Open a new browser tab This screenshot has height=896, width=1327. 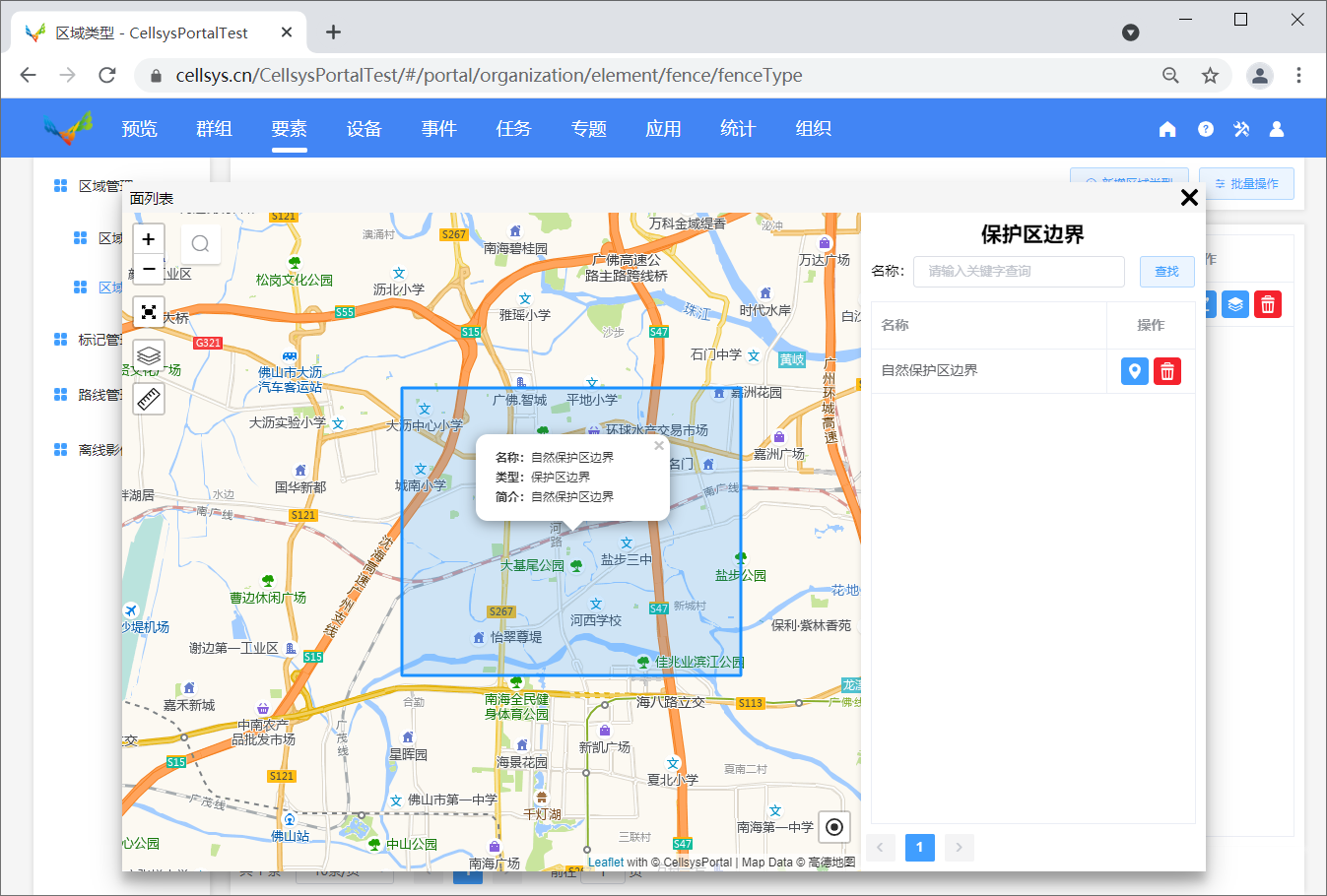(334, 32)
